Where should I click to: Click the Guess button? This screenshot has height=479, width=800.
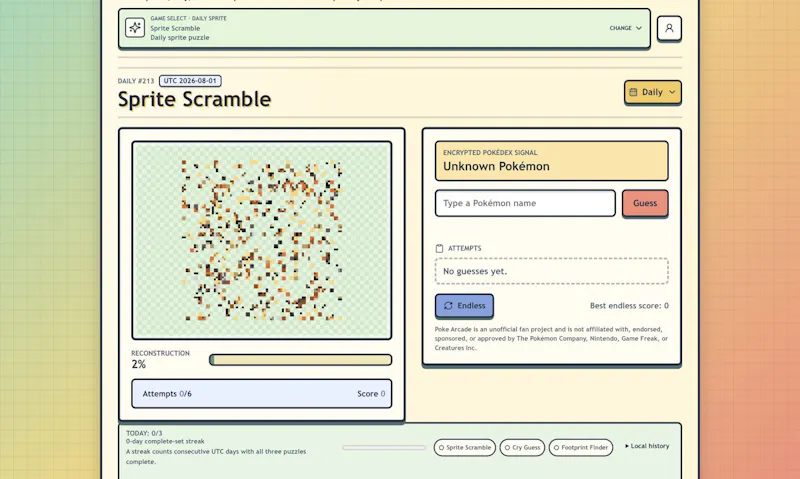pos(645,203)
